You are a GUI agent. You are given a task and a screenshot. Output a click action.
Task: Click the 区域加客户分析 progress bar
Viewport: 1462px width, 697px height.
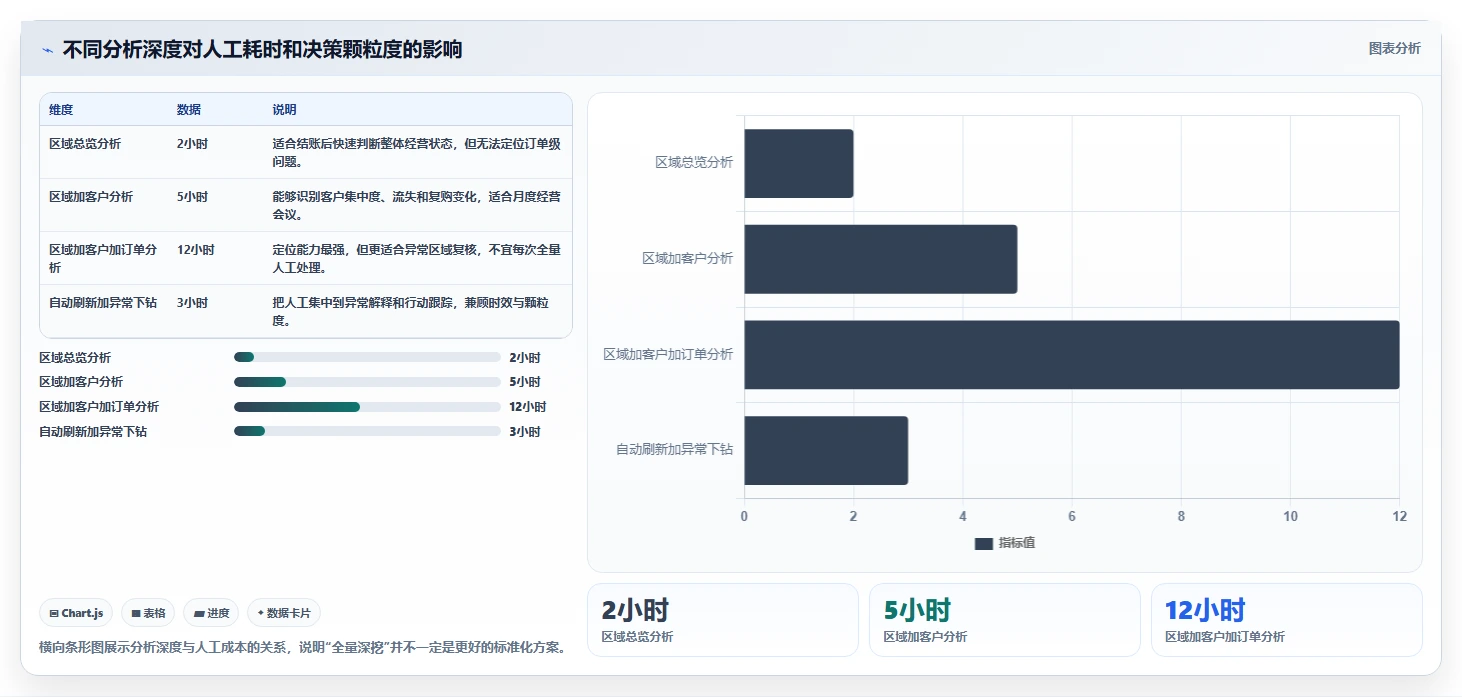[367, 382]
